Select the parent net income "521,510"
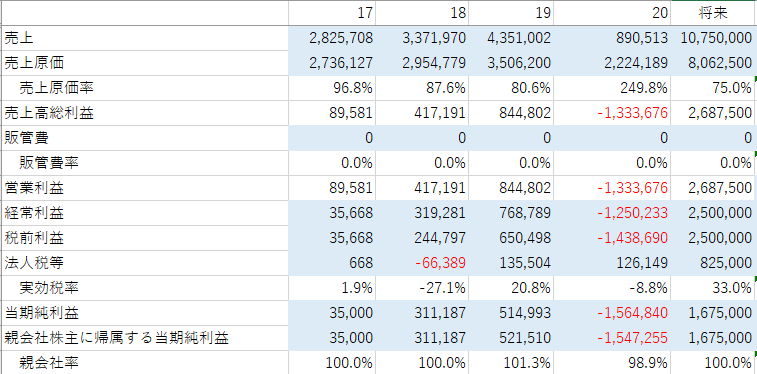The image size is (757, 374). (x=510, y=338)
